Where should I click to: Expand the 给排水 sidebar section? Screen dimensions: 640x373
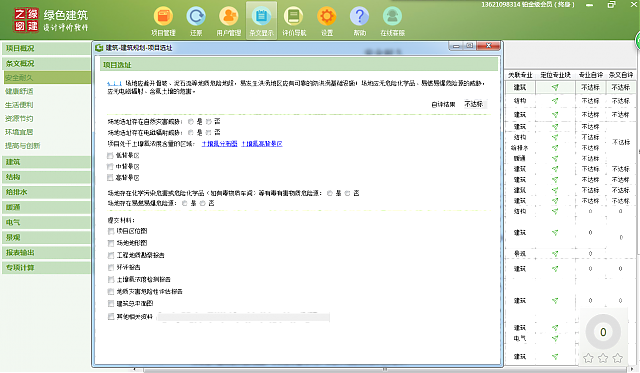(x=46, y=192)
